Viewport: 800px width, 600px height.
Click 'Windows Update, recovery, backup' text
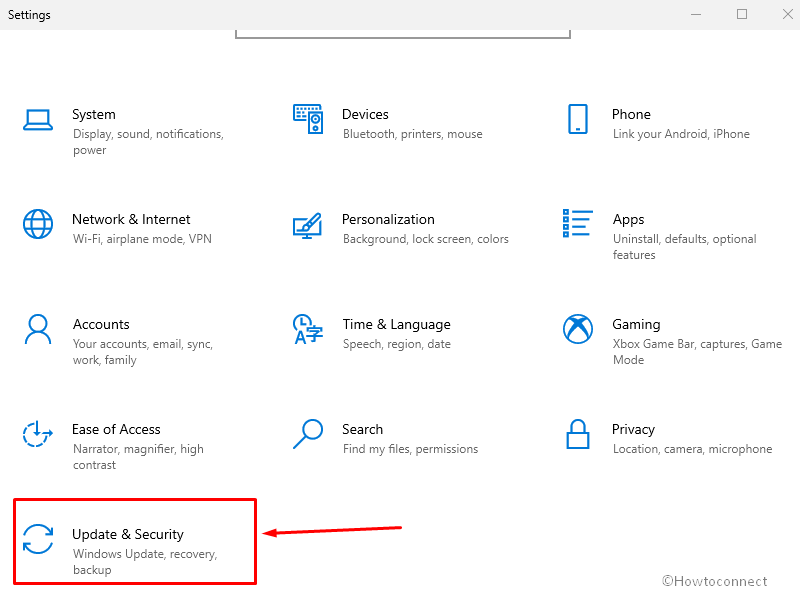tap(145, 562)
